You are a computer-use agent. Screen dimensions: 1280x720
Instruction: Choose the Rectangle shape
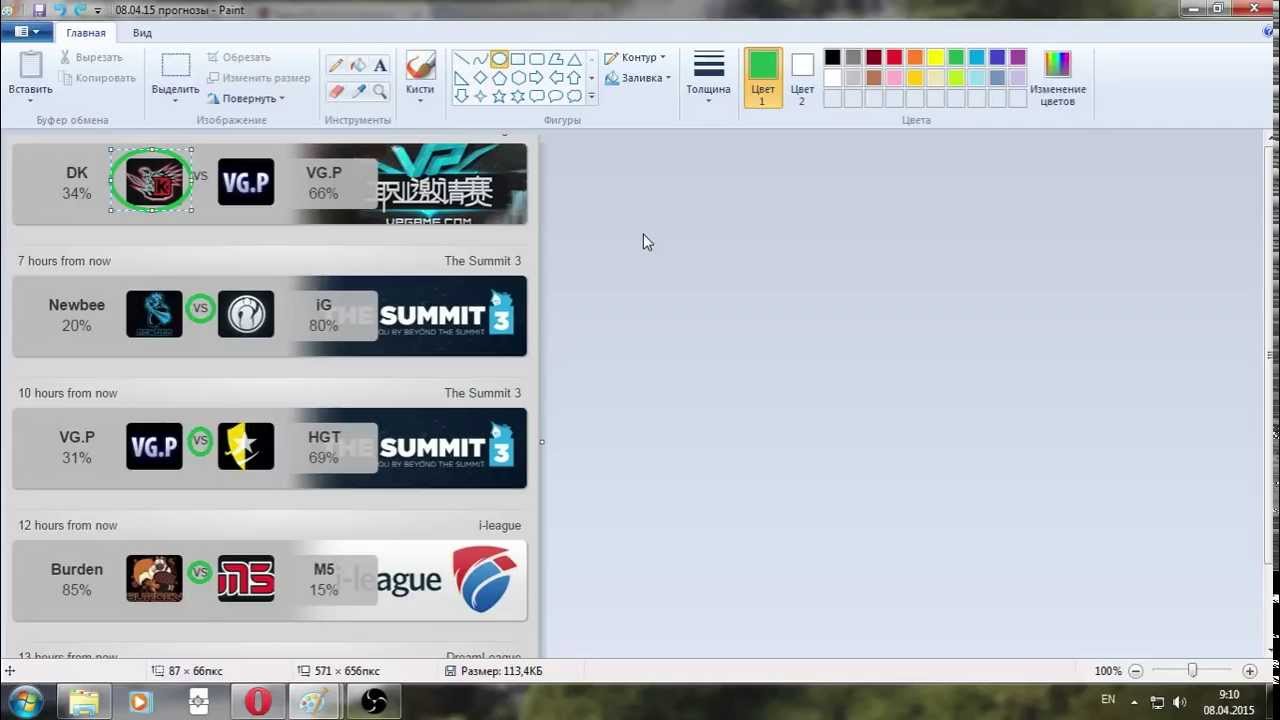(518, 59)
